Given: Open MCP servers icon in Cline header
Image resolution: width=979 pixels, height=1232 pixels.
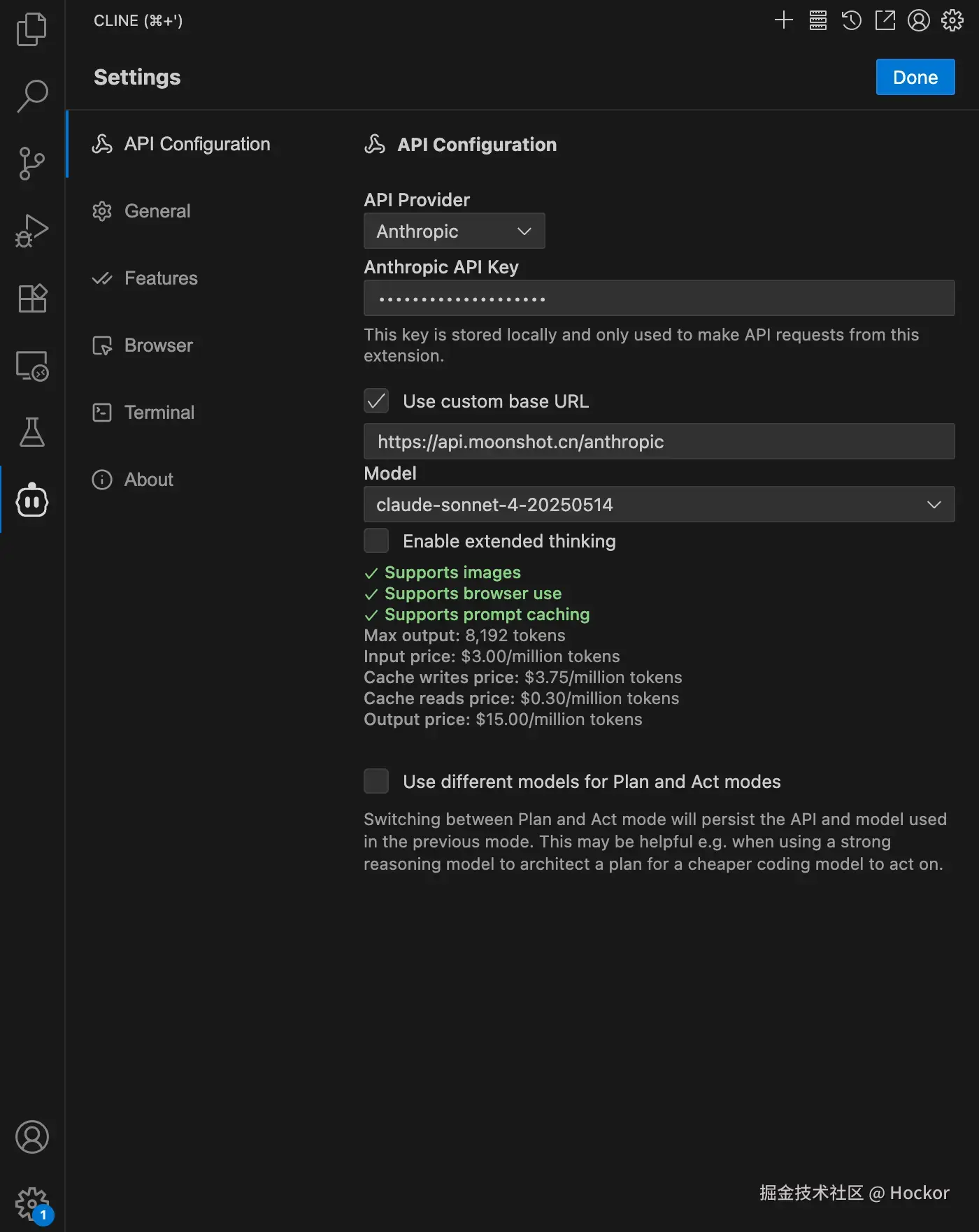Looking at the screenshot, I should tap(817, 20).
